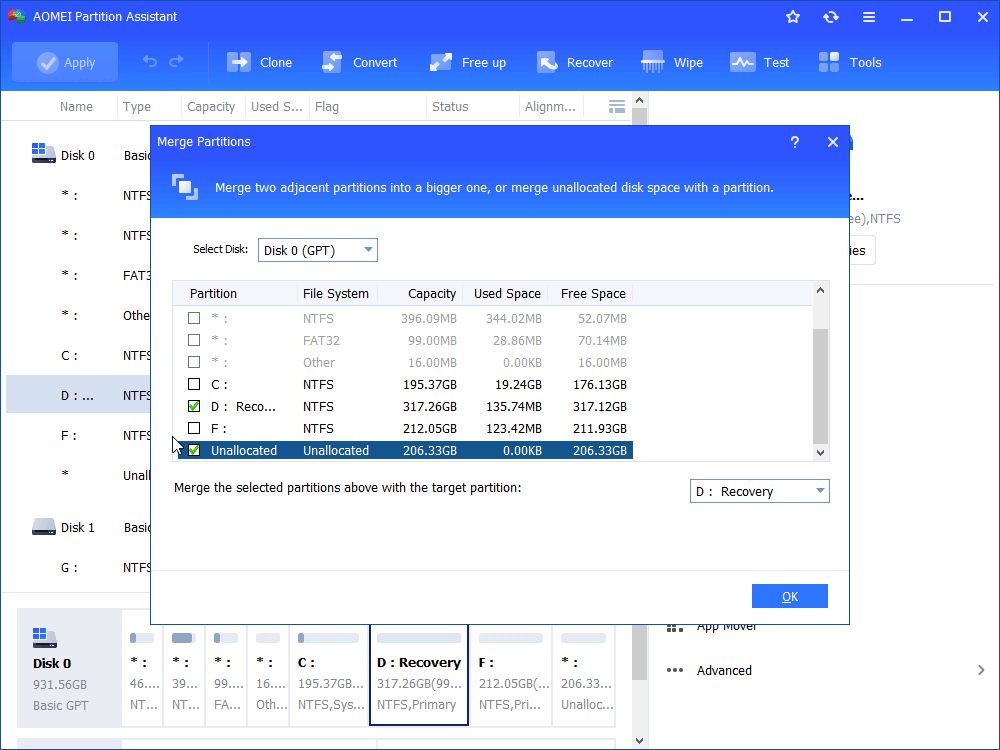Select the D: row in the main partition list
Screen dimensions: 1000x750
tap(78, 395)
